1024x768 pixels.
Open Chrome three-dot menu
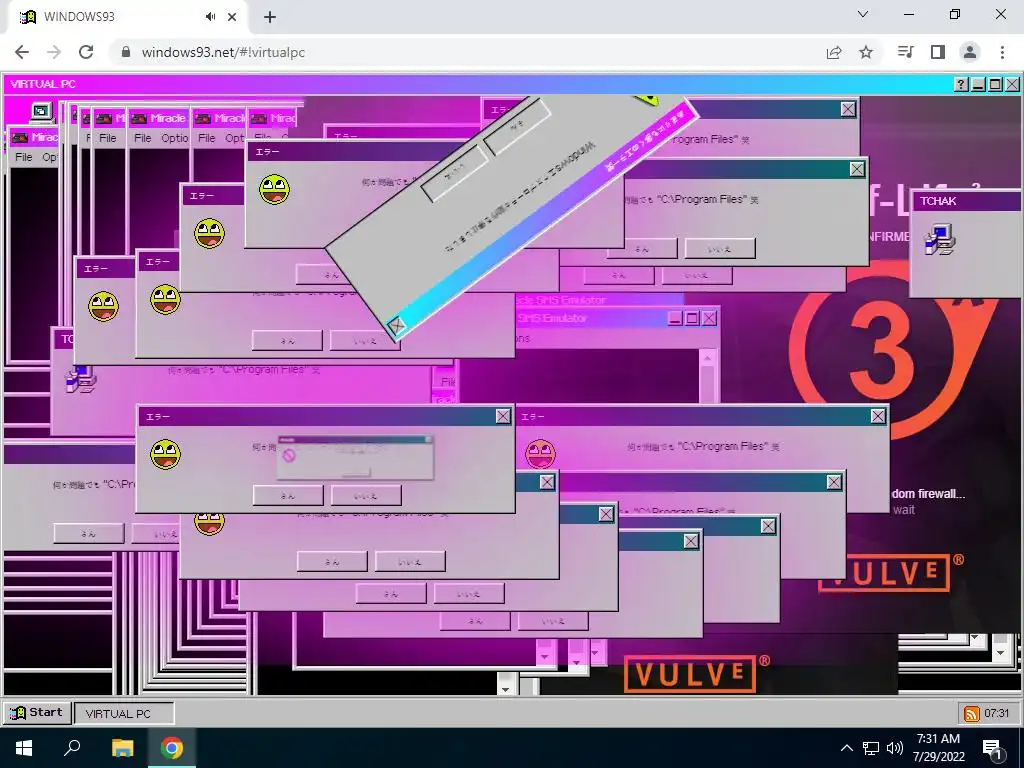(x=1002, y=52)
